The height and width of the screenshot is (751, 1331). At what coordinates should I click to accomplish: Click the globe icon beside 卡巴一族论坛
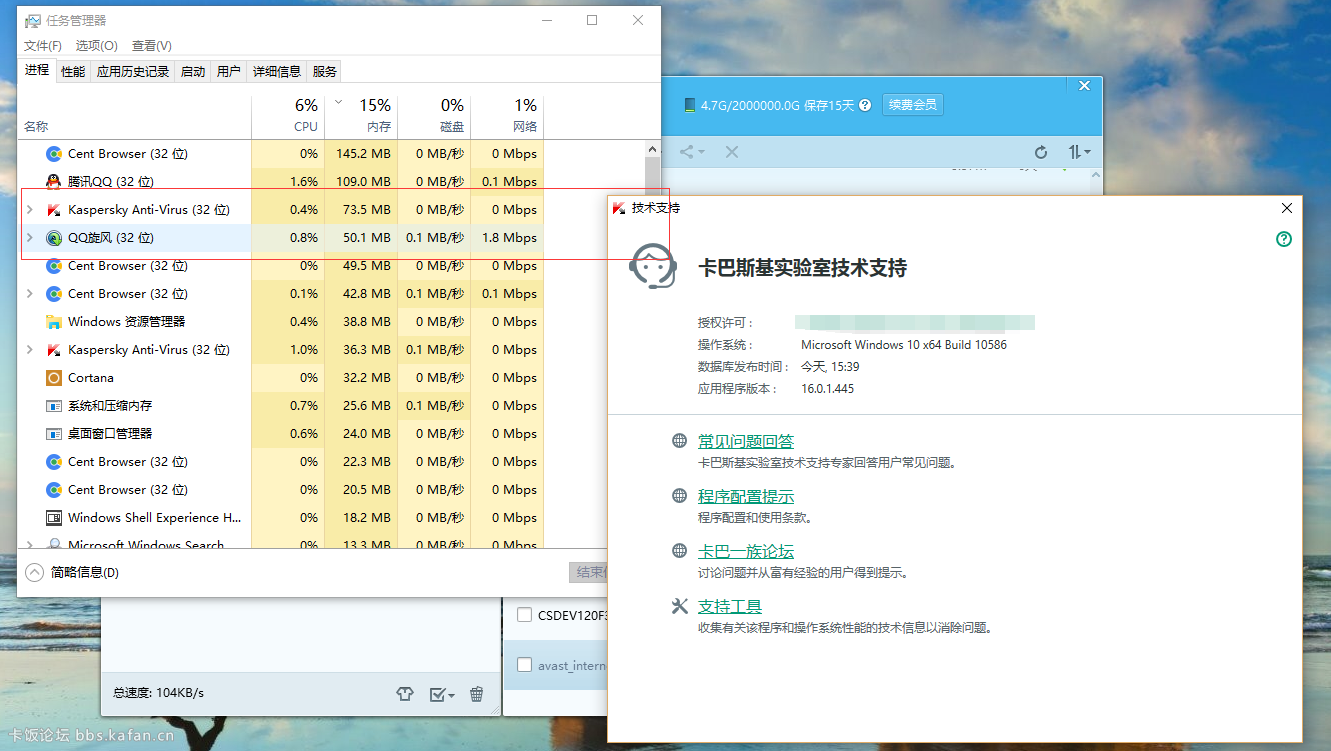[x=679, y=551]
